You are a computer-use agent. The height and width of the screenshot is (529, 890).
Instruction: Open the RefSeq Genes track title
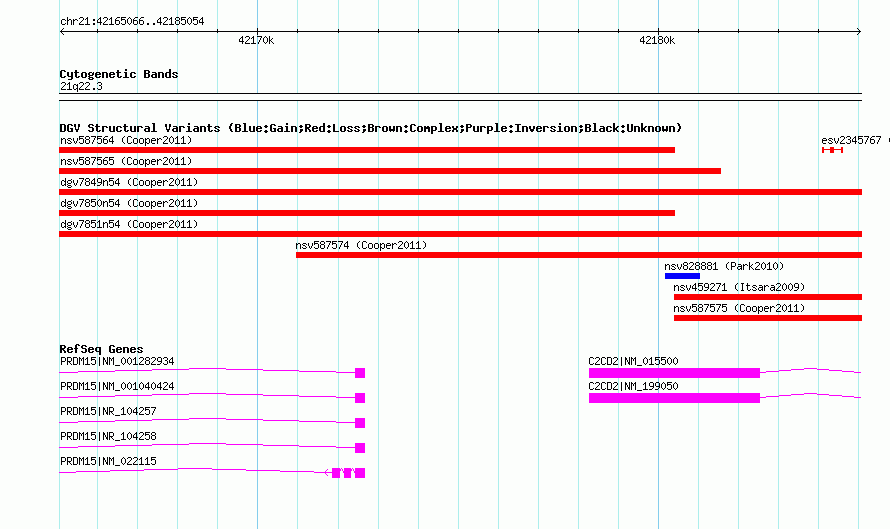tap(101, 349)
